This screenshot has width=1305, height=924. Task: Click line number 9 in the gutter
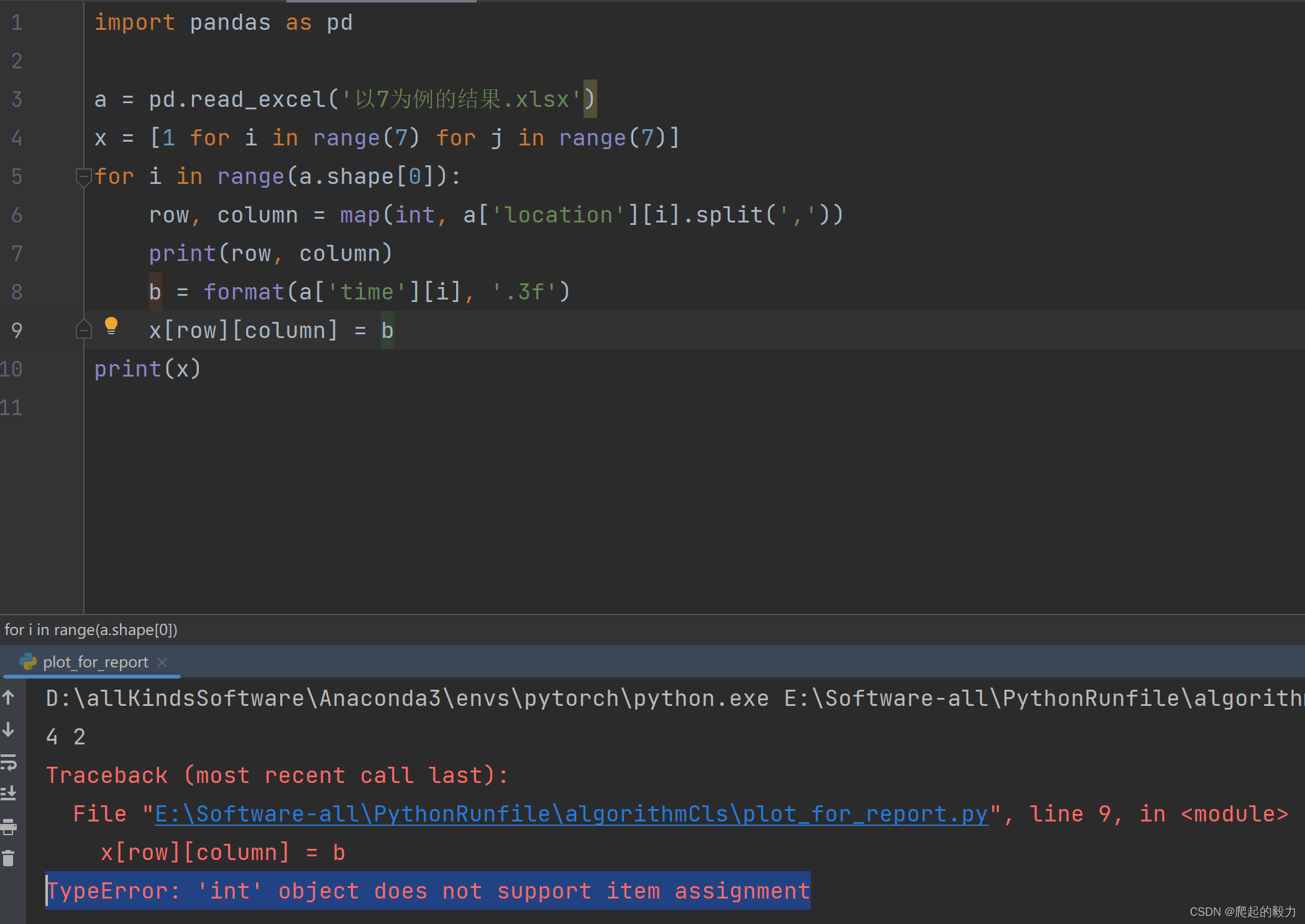click(17, 331)
